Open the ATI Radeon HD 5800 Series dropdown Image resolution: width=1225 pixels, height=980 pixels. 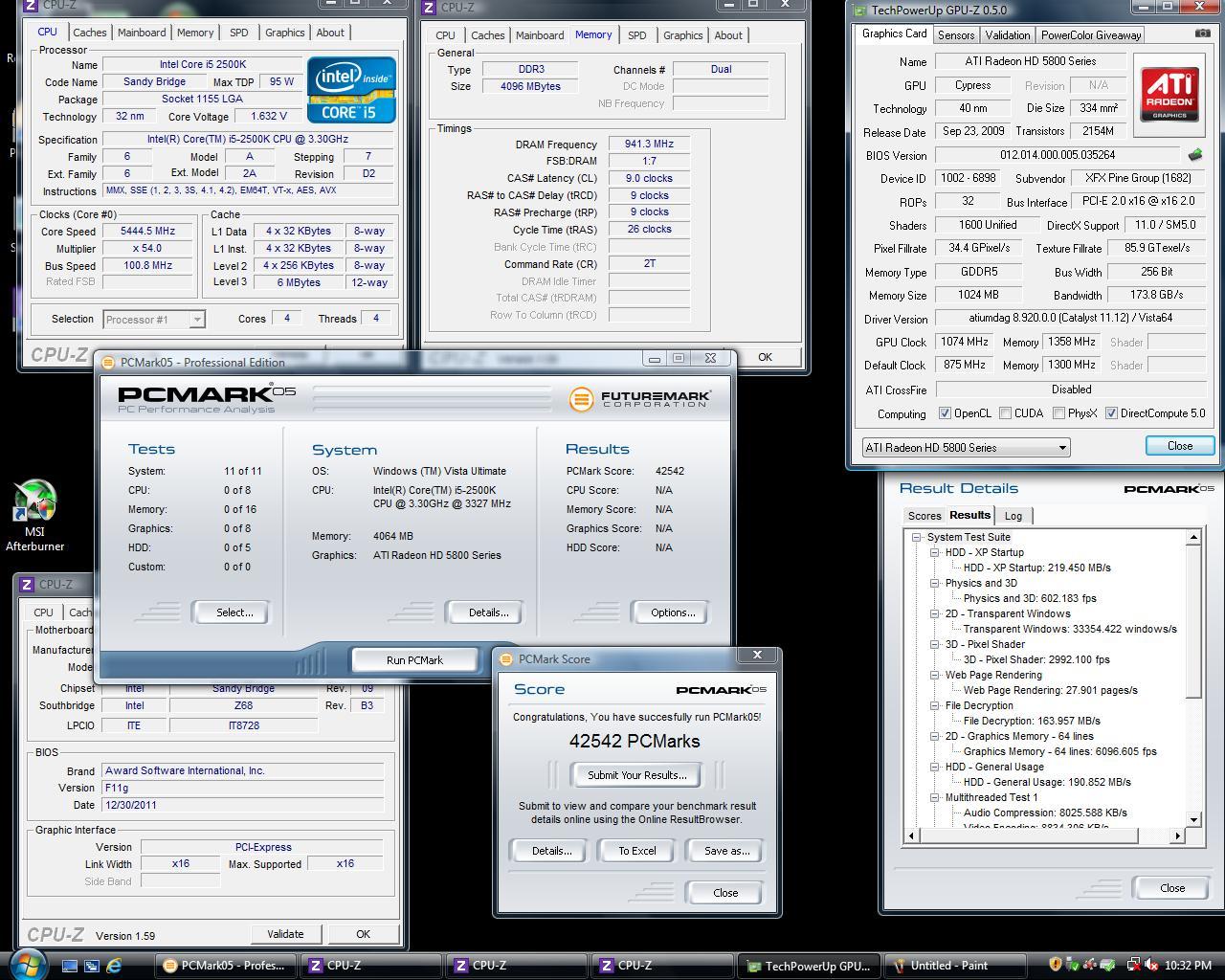click(966, 448)
